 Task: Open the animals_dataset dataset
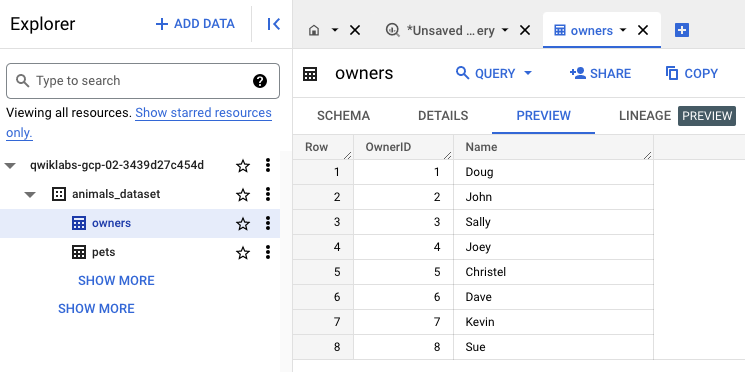point(116,194)
